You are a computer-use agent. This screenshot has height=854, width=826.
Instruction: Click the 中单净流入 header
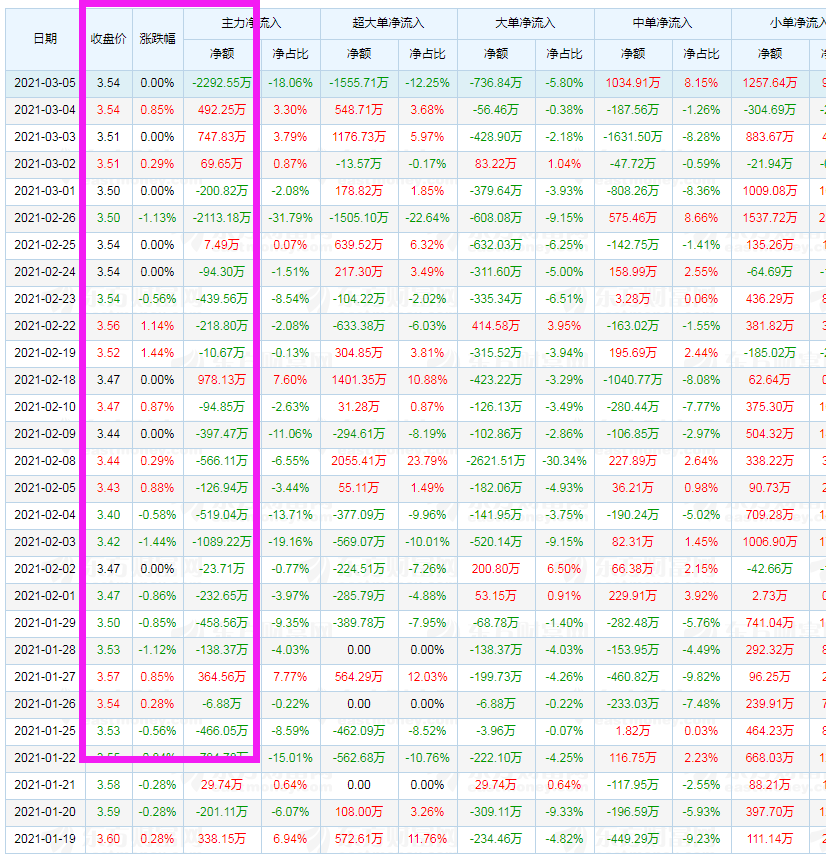click(662, 23)
